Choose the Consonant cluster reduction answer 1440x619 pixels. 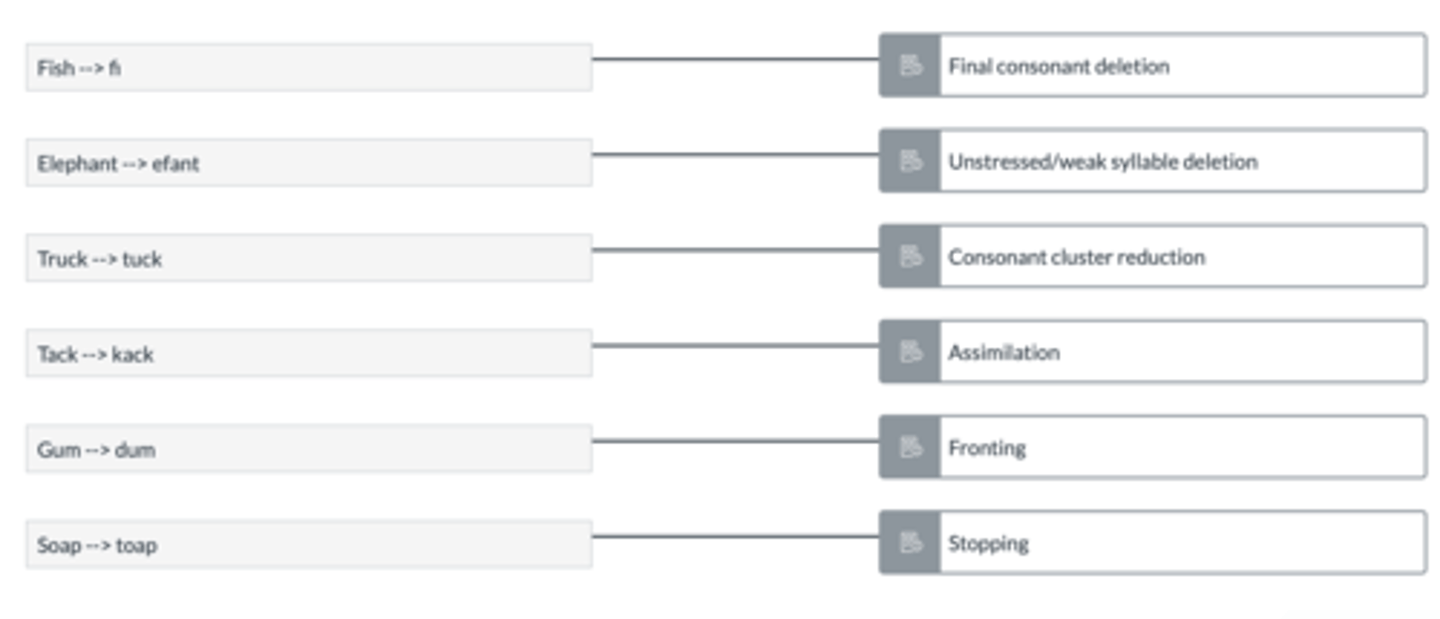[1153, 257]
